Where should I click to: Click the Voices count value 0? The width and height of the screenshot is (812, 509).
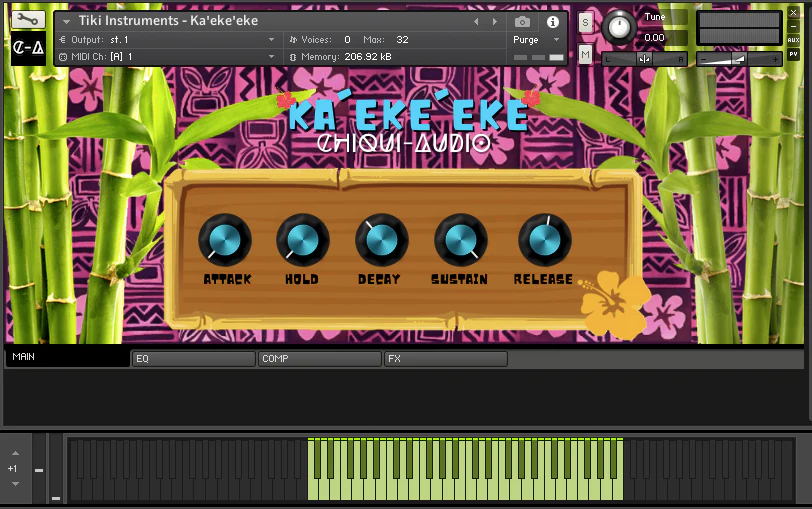[x=347, y=39]
